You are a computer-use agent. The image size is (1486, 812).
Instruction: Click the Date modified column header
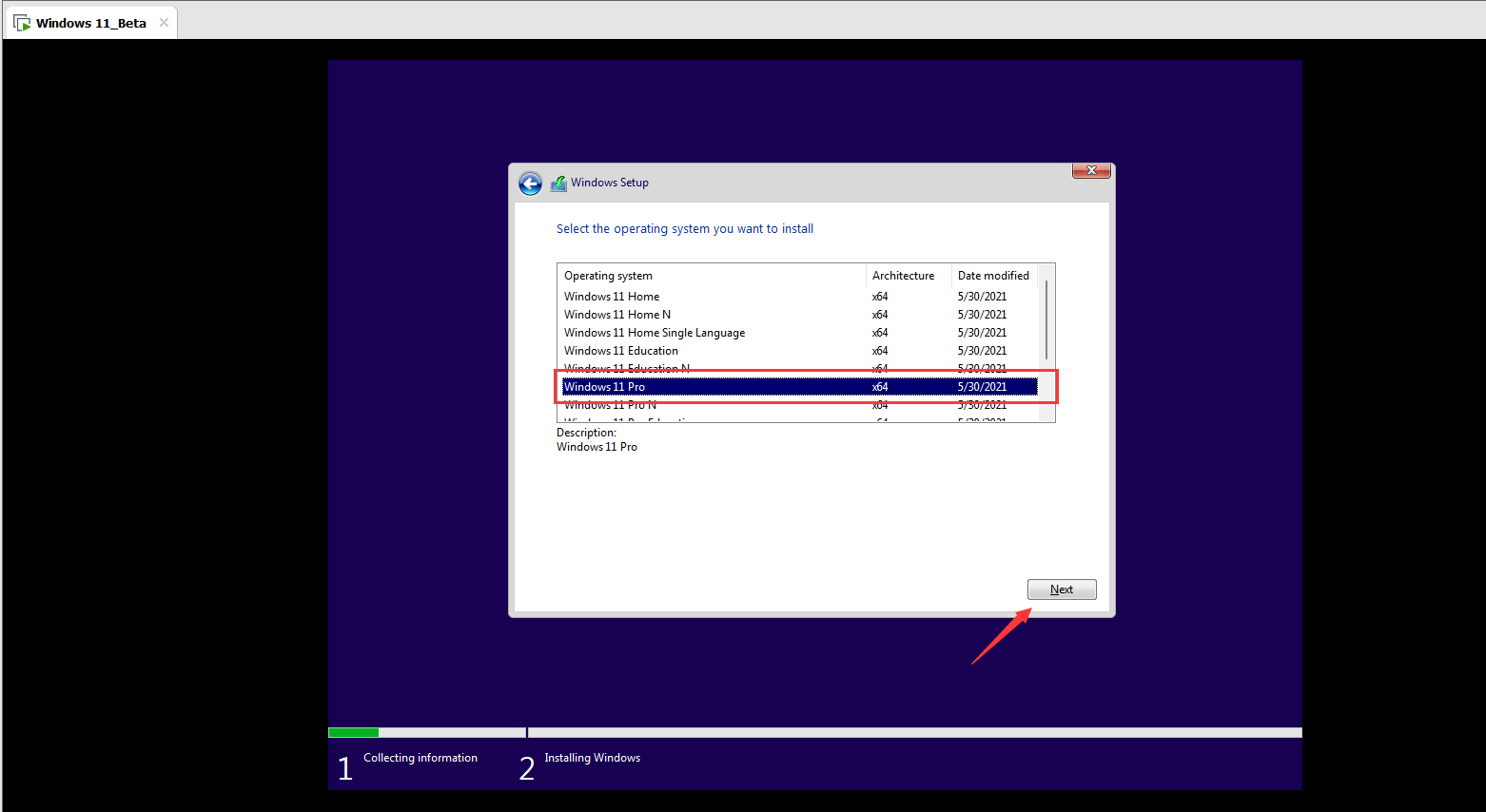(x=994, y=276)
